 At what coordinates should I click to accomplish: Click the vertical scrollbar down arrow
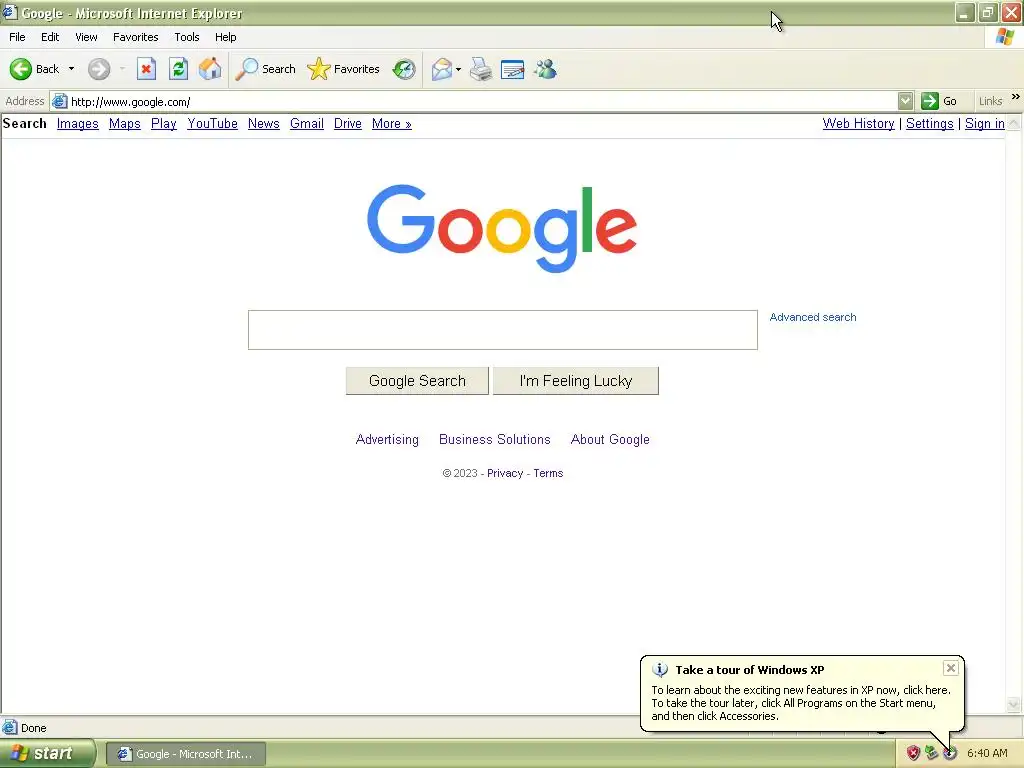click(1014, 704)
